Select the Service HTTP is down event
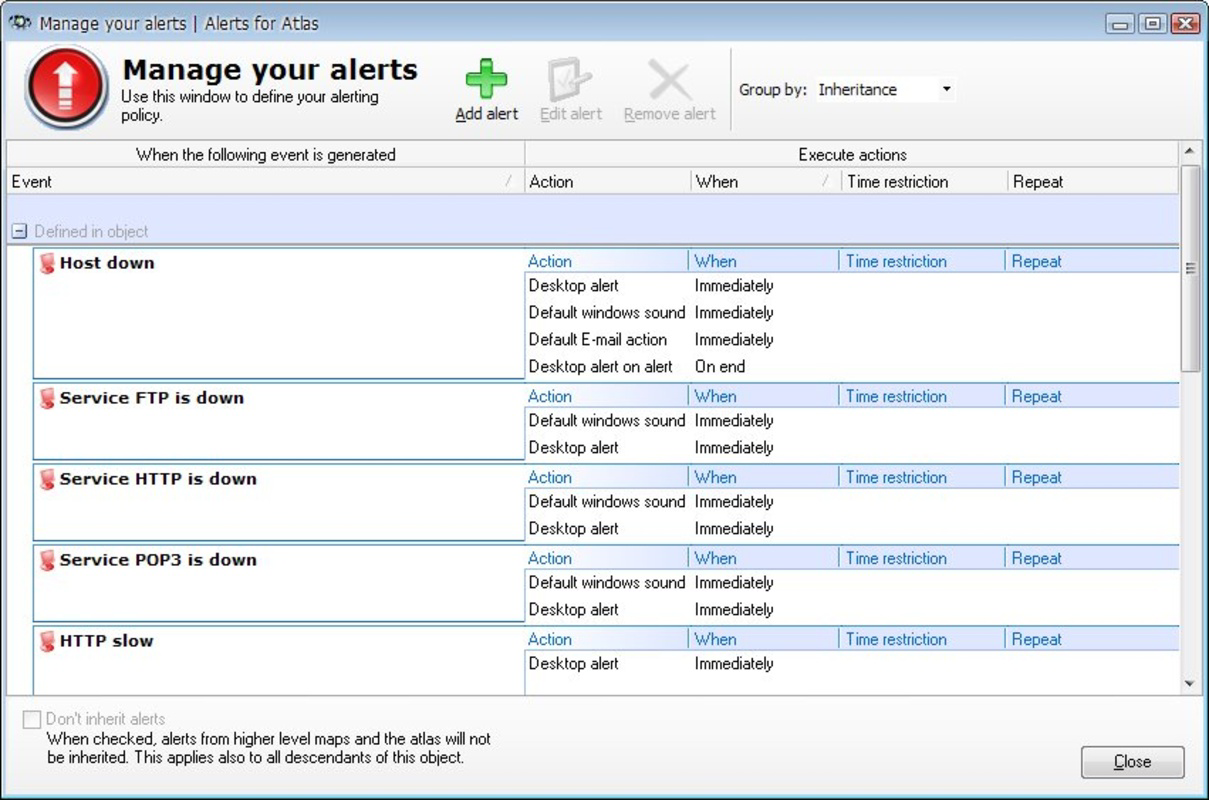1209x800 pixels. click(x=158, y=479)
